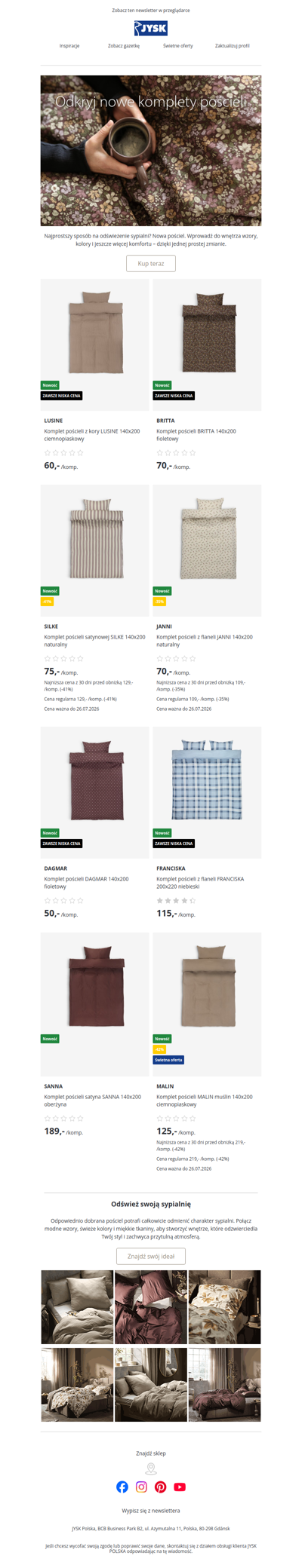The width and height of the screenshot is (302, 1568).
Task: Open the Facebook icon in footer
Action: click(122, 1487)
